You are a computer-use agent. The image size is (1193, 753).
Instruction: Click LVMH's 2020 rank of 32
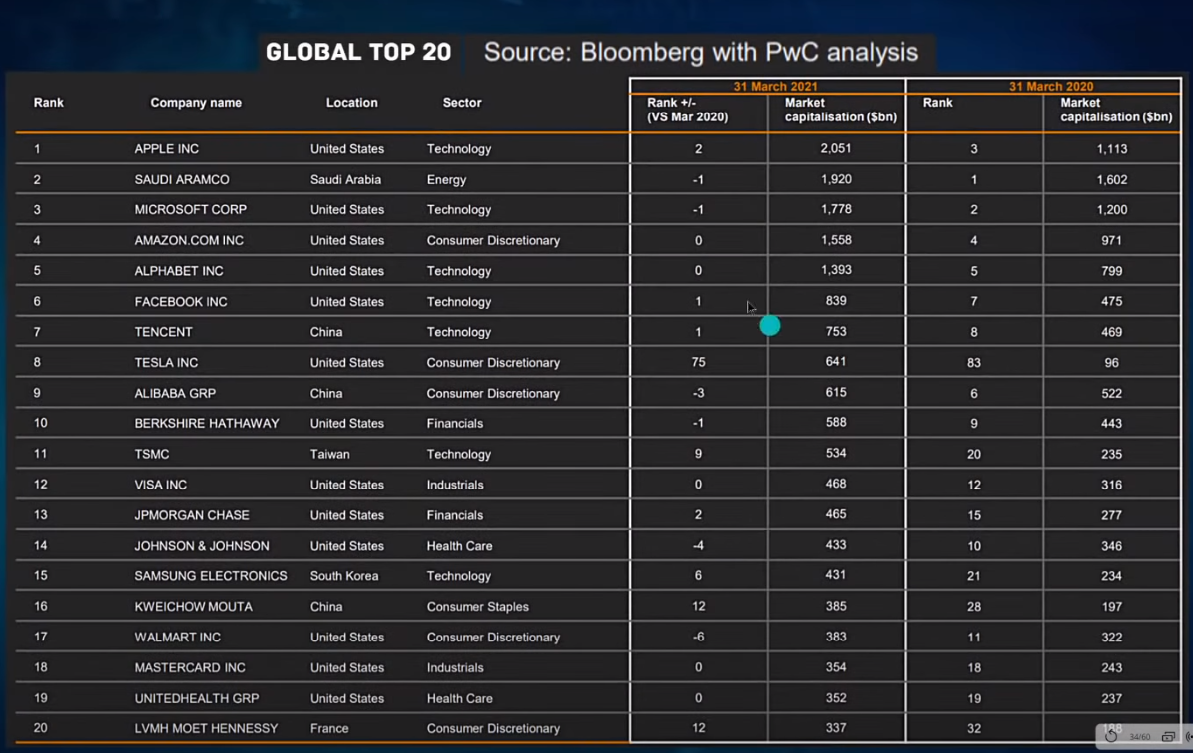pos(974,729)
